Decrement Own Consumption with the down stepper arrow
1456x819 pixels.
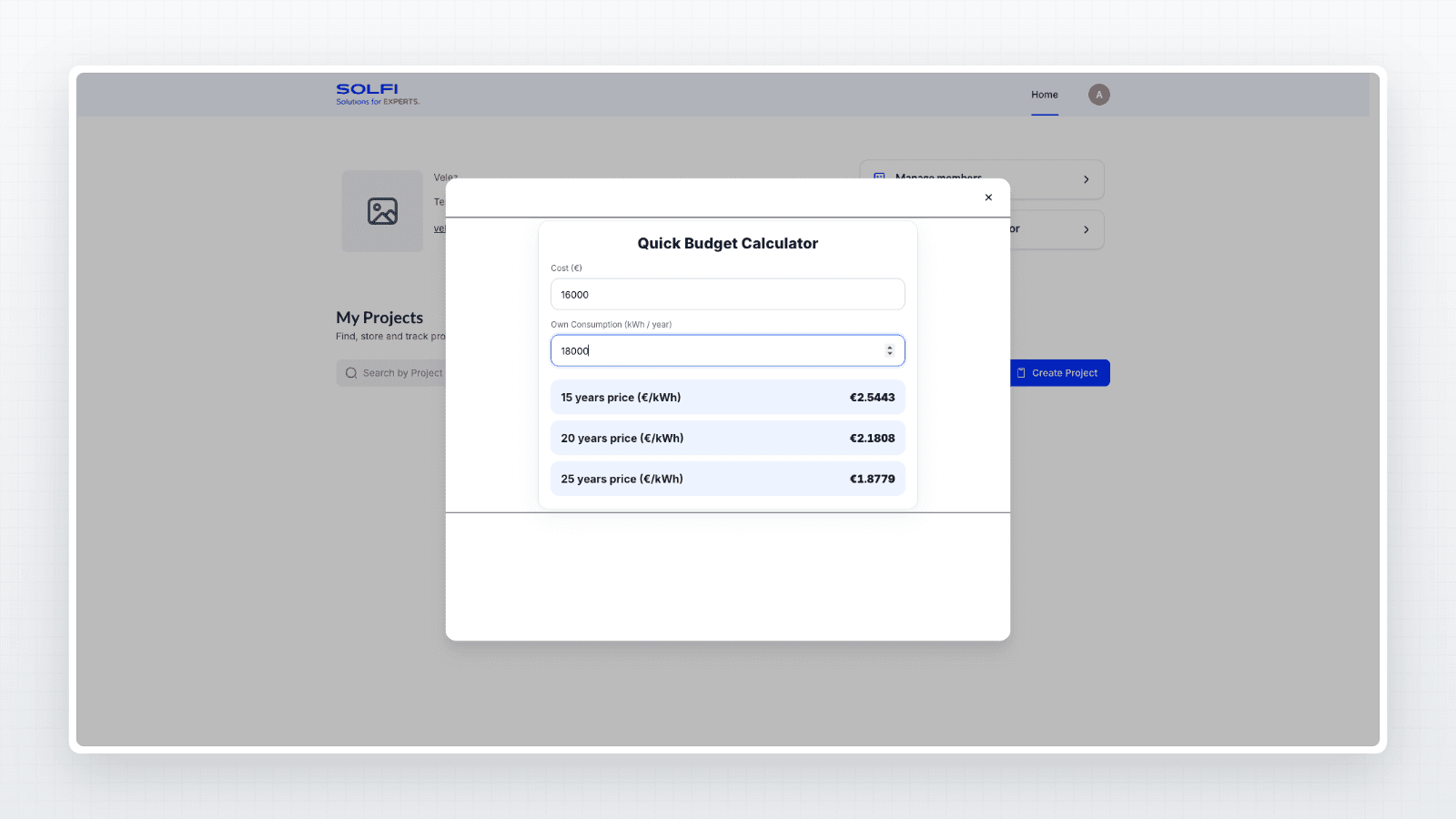click(x=889, y=354)
